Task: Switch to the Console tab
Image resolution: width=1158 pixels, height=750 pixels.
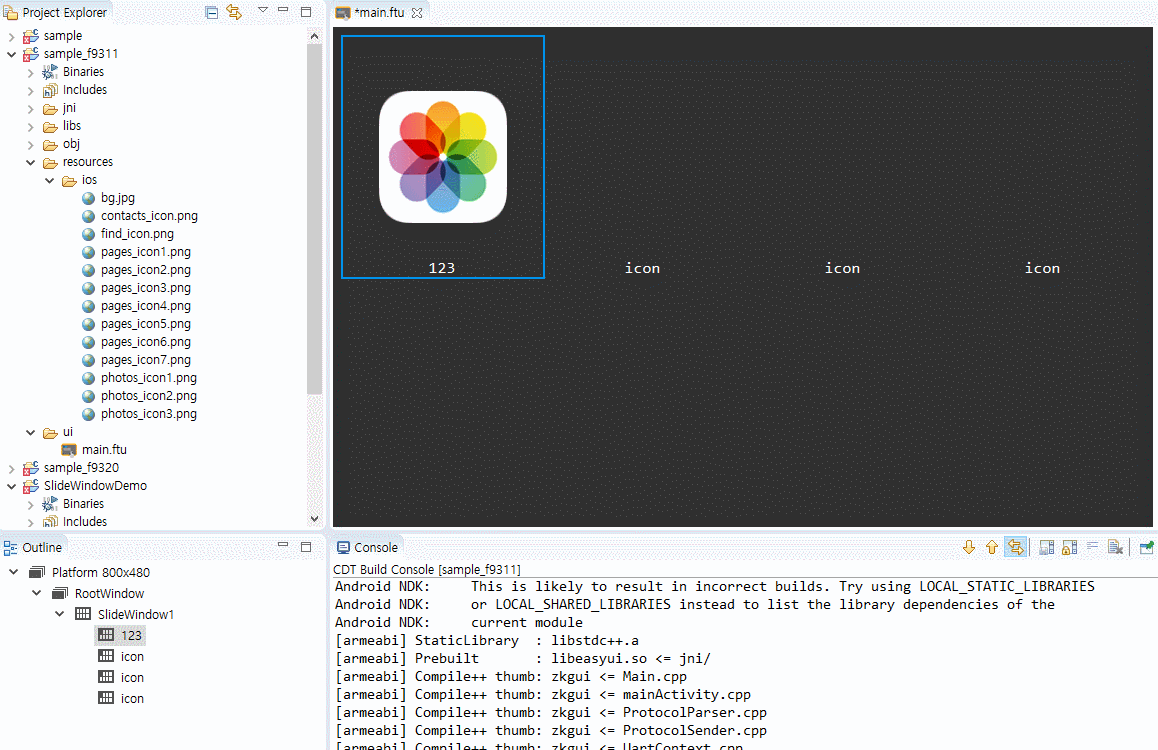Action: (367, 547)
